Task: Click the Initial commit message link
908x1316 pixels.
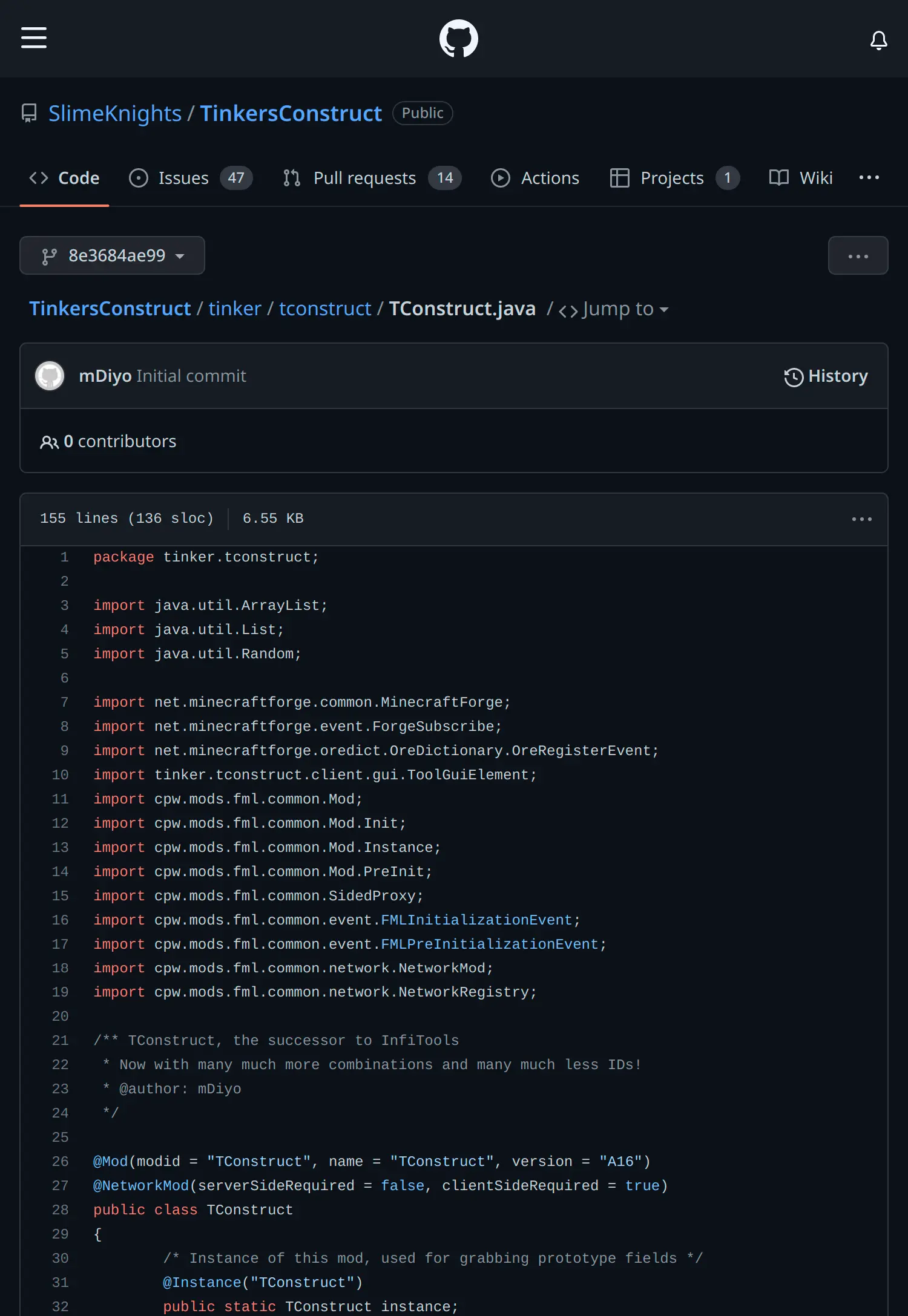Action: 191,376
